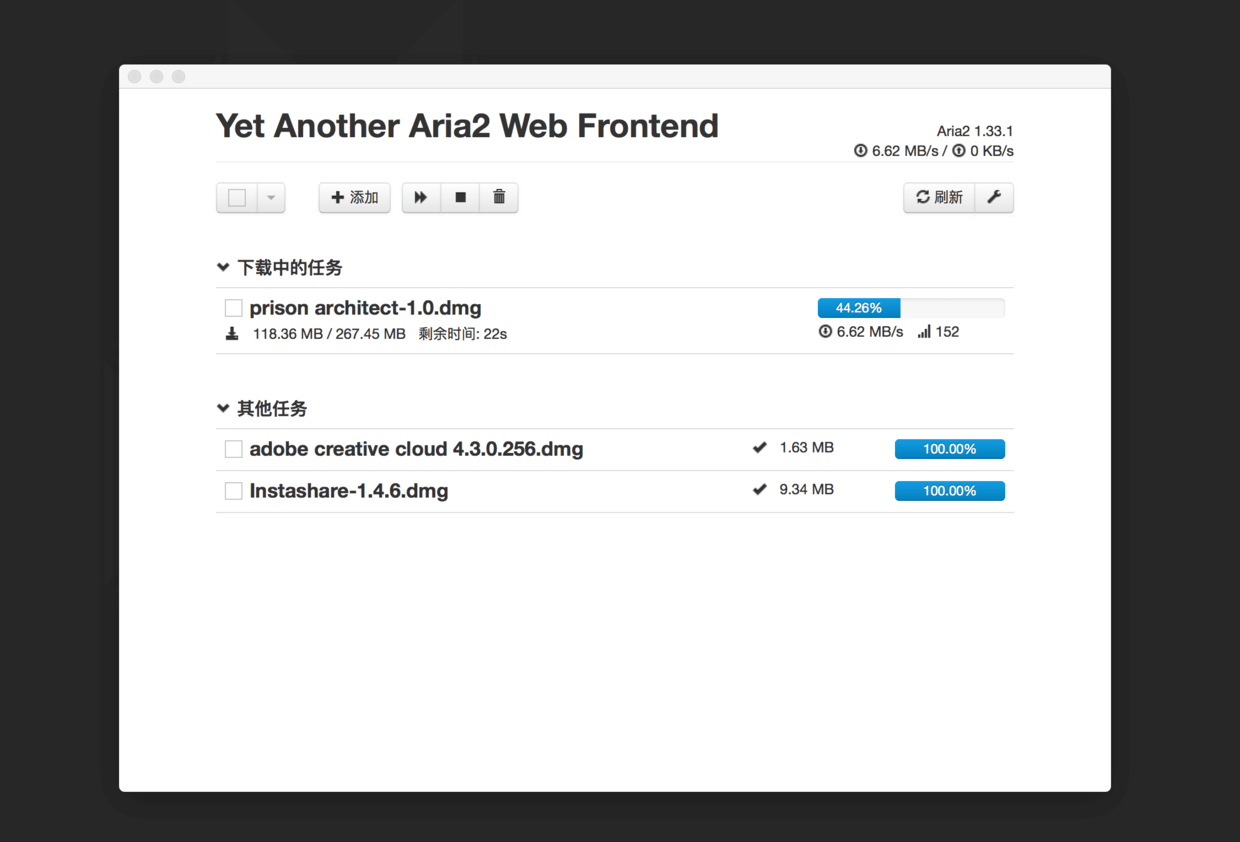The image size is (1240, 842).
Task: Click the checkmark icon next to 9.34 MB
Action: pos(760,490)
